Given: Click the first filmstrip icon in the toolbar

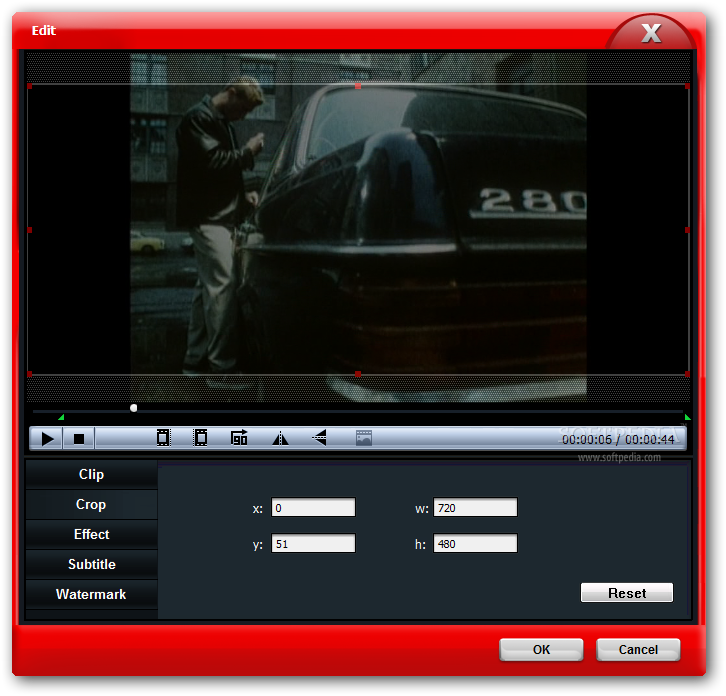Looking at the screenshot, I should click(x=163, y=438).
